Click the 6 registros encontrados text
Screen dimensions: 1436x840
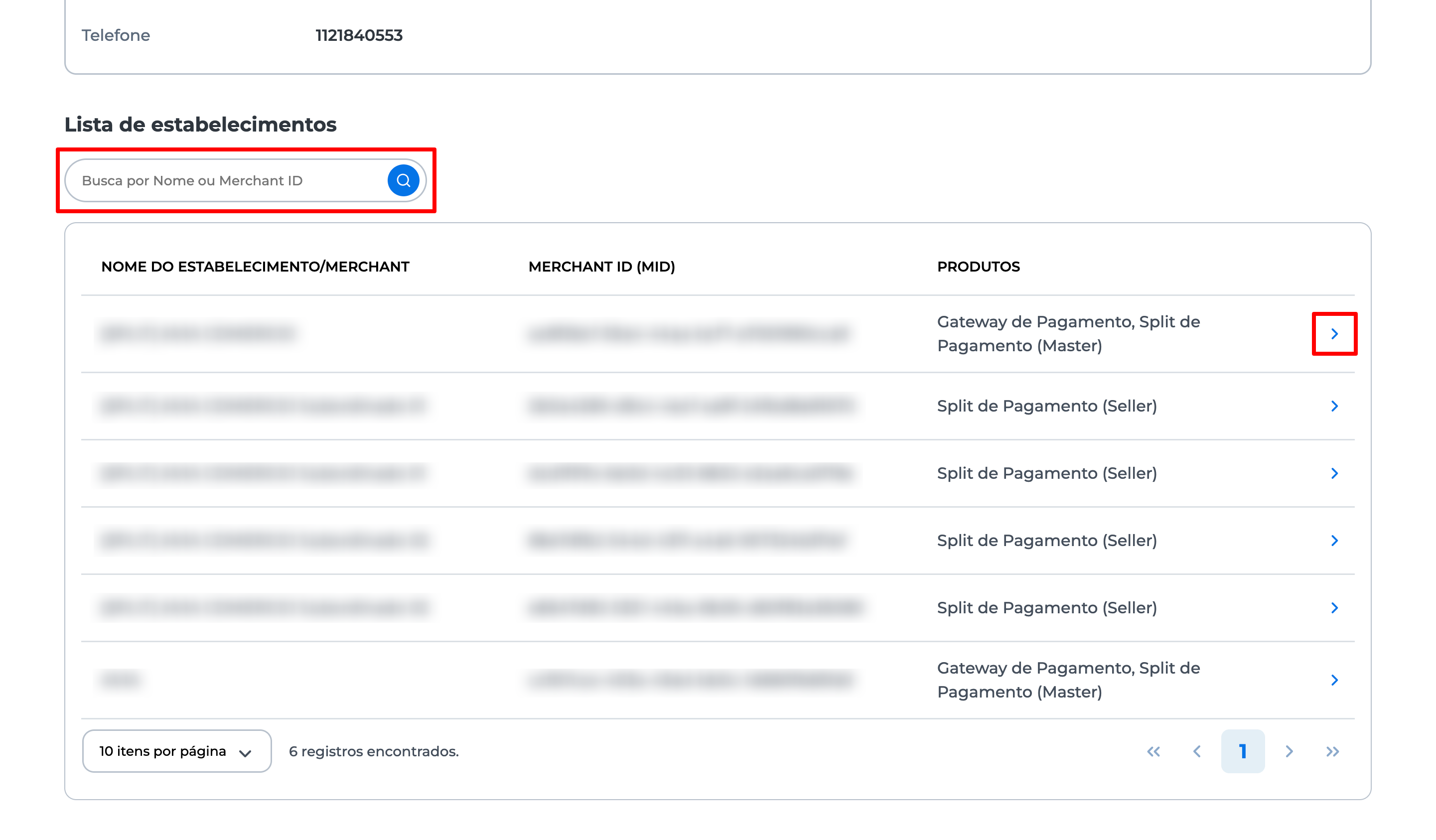[x=373, y=752]
